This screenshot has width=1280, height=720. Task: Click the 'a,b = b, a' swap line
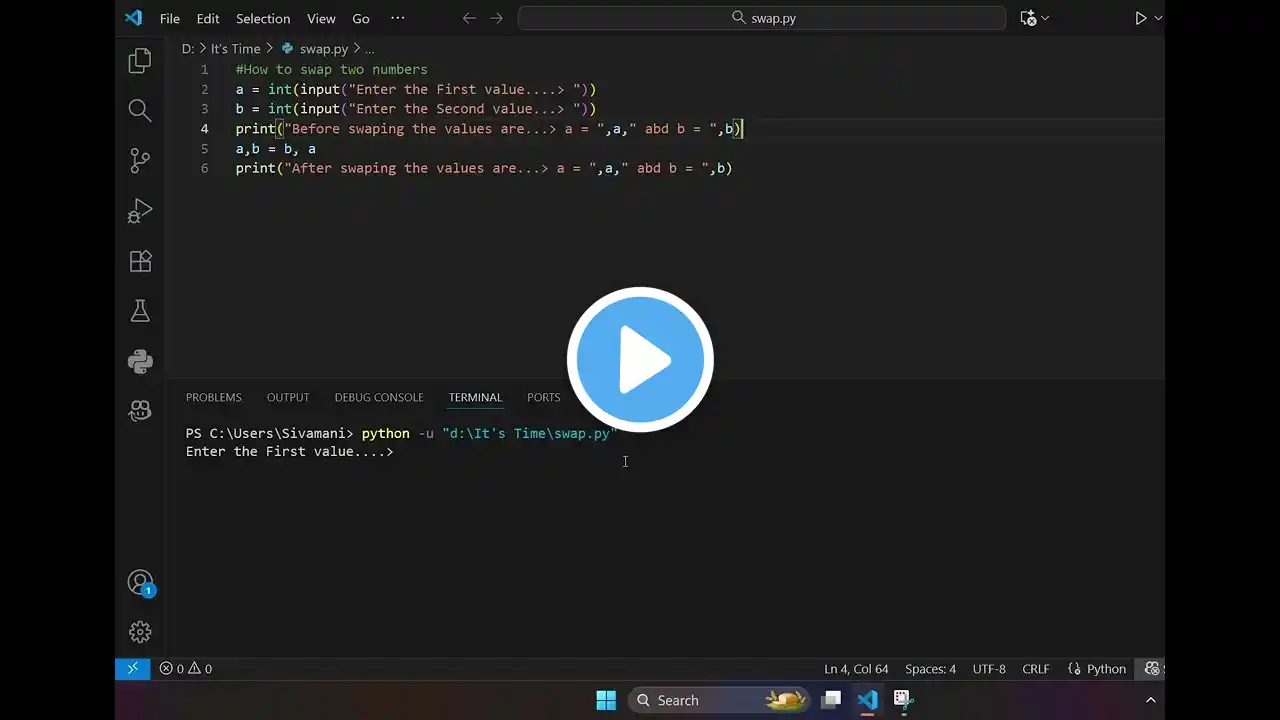click(x=276, y=149)
